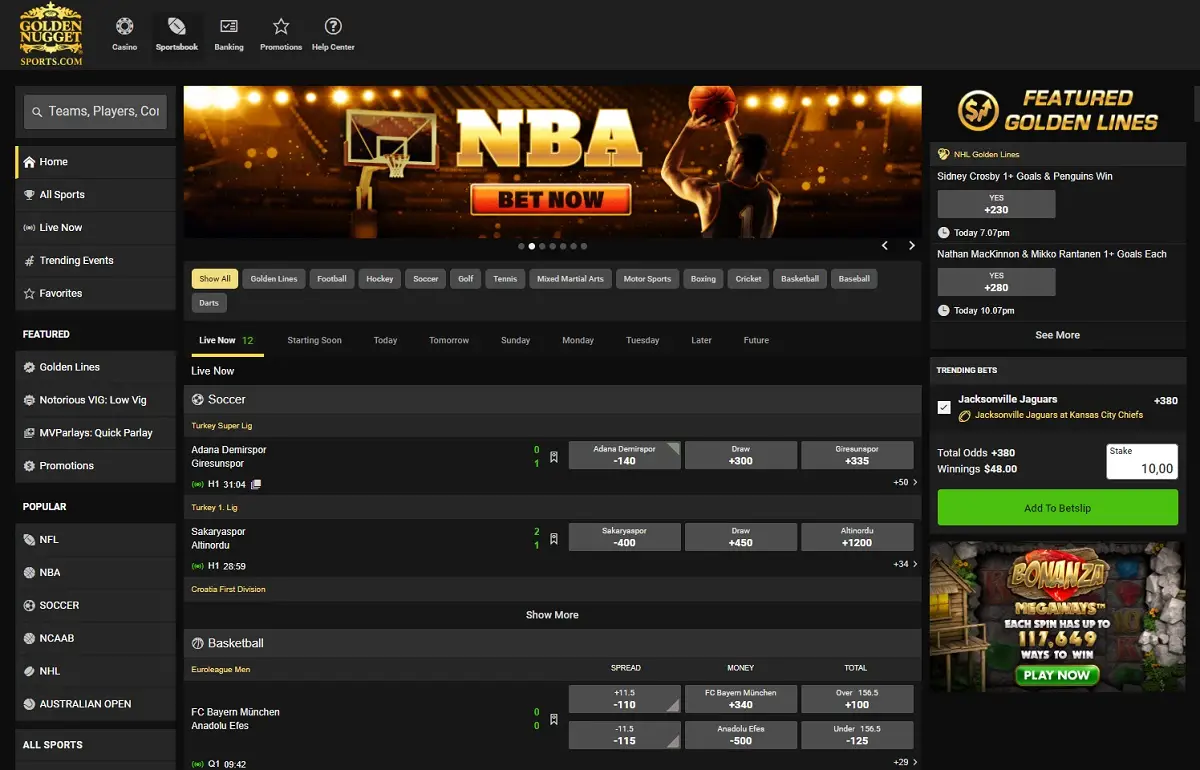Click the search magnifier icon

[37, 112]
